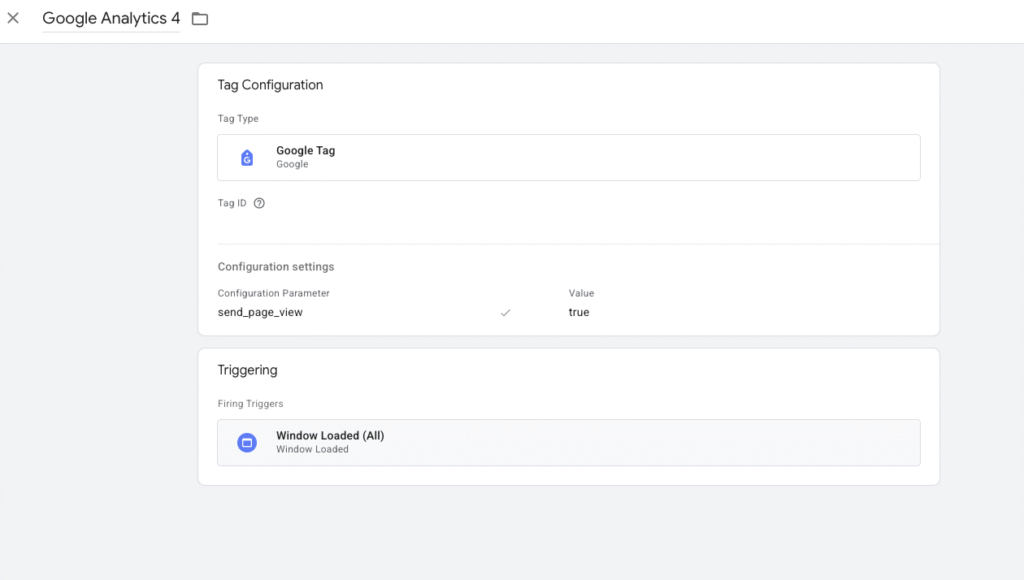Viewport: 1024px width, 580px height.
Task: Close the tag editor with the X
Action: [13, 18]
